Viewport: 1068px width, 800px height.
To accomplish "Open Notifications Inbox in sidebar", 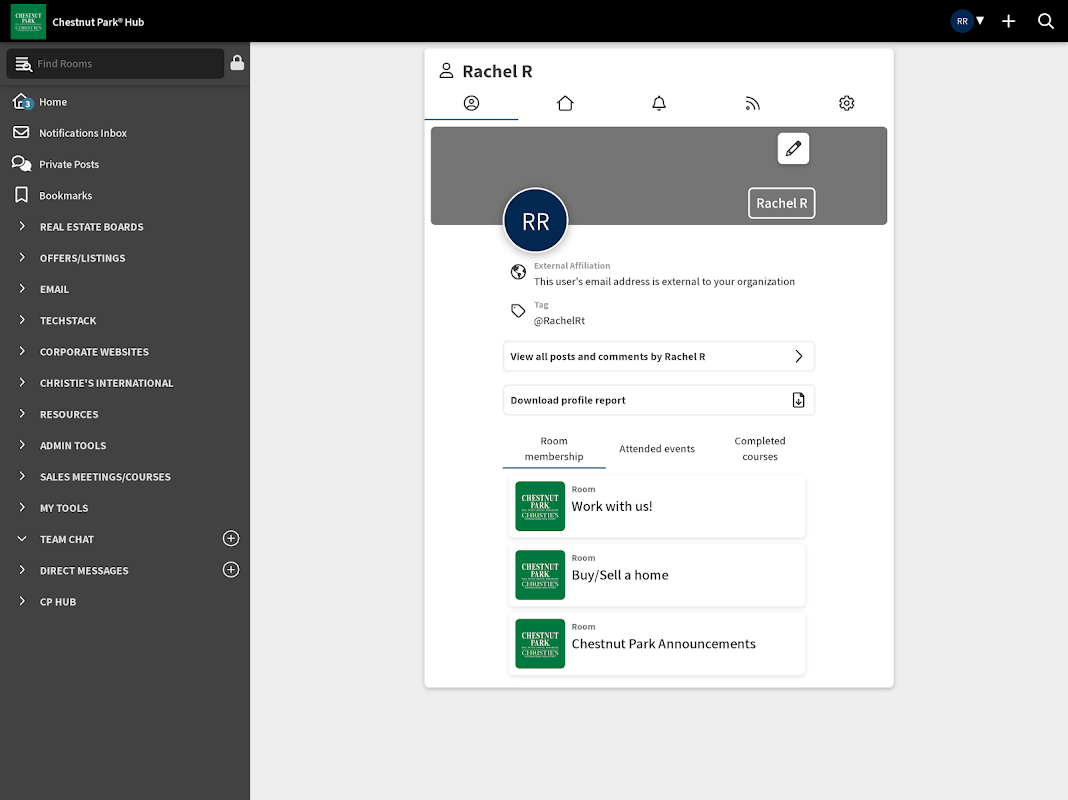I will click(x=82, y=133).
